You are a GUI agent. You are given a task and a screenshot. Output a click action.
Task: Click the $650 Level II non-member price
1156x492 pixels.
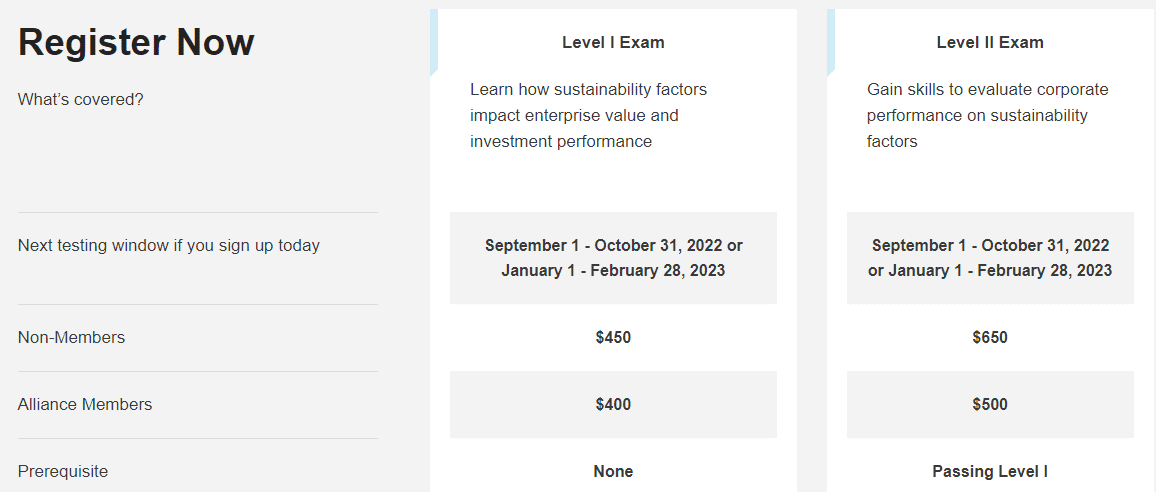click(990, 338)
